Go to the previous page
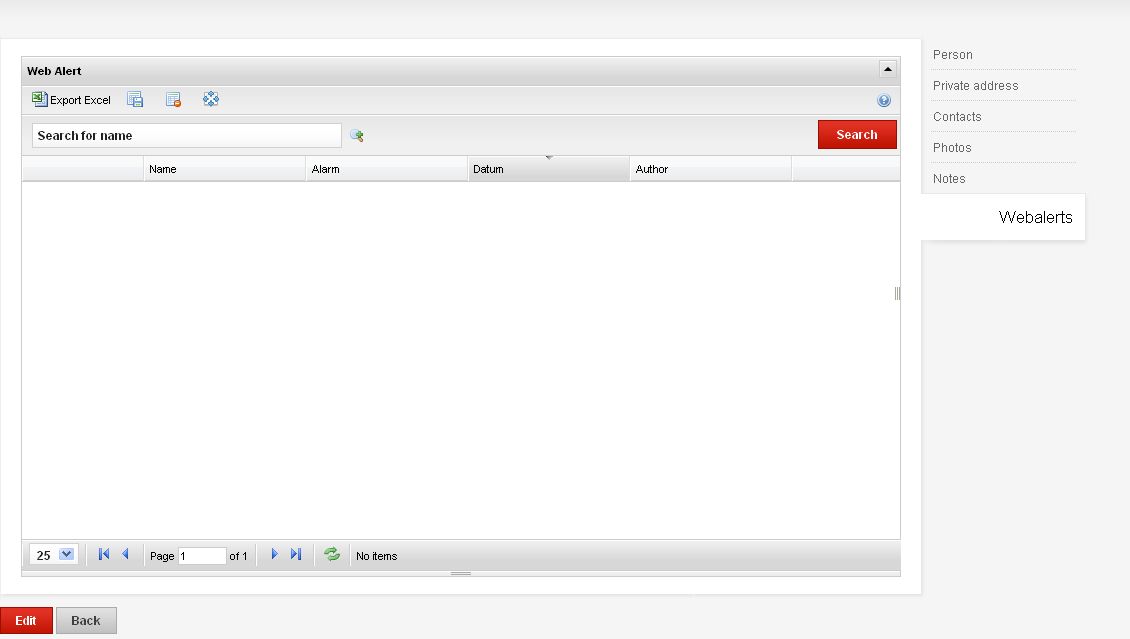Image resolution: width=1130 pixels, height=639 pixels. [125, 555]
